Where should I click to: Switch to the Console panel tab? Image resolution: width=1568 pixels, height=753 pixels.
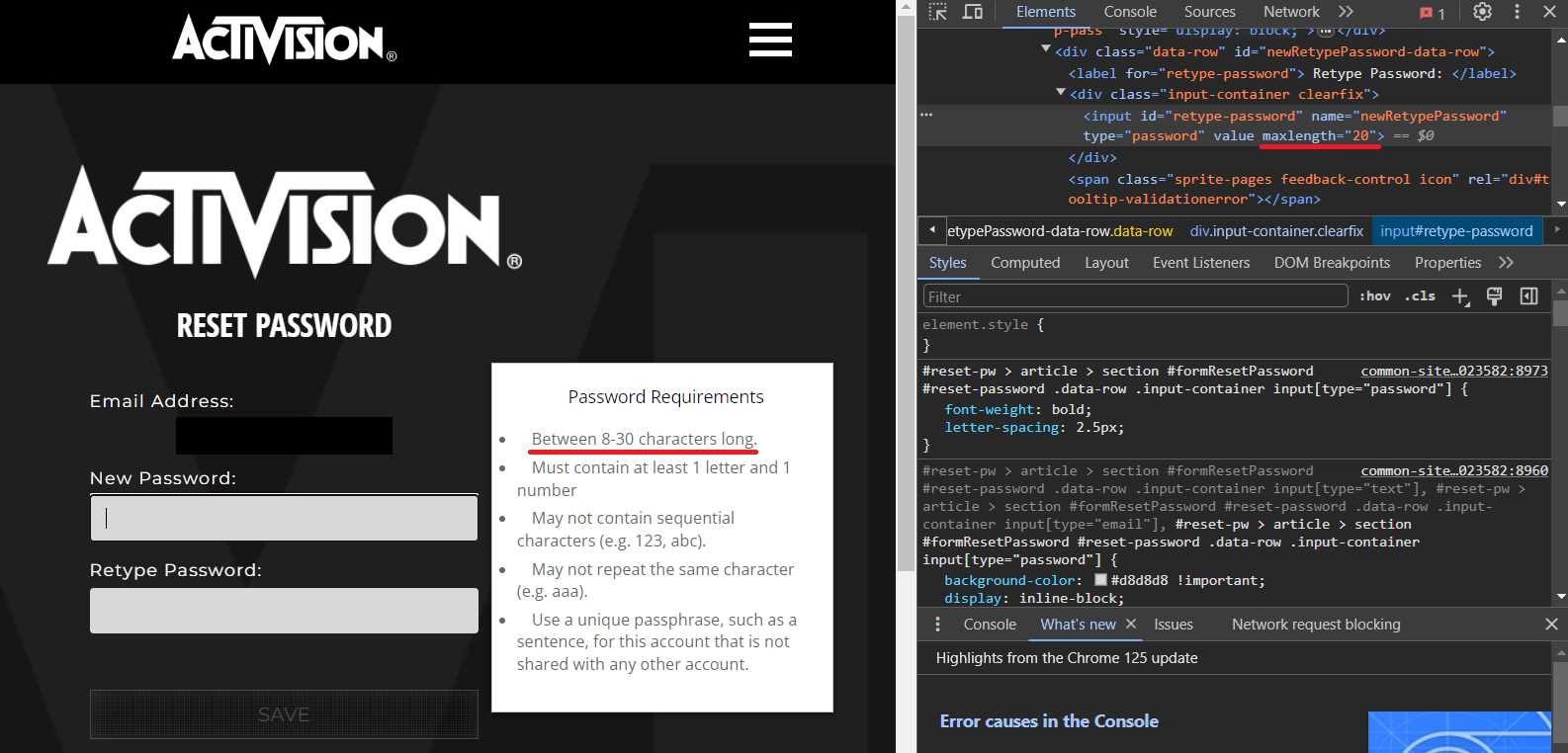(1130, 12)
